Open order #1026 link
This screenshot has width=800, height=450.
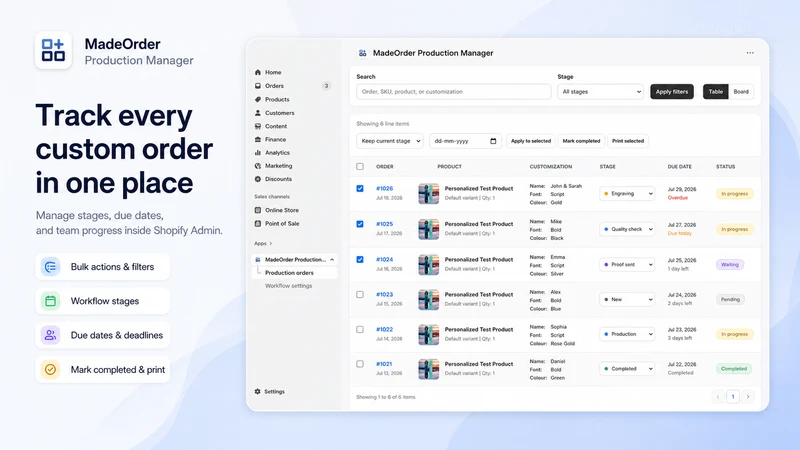pyautogui.click(x=384, y=188)
